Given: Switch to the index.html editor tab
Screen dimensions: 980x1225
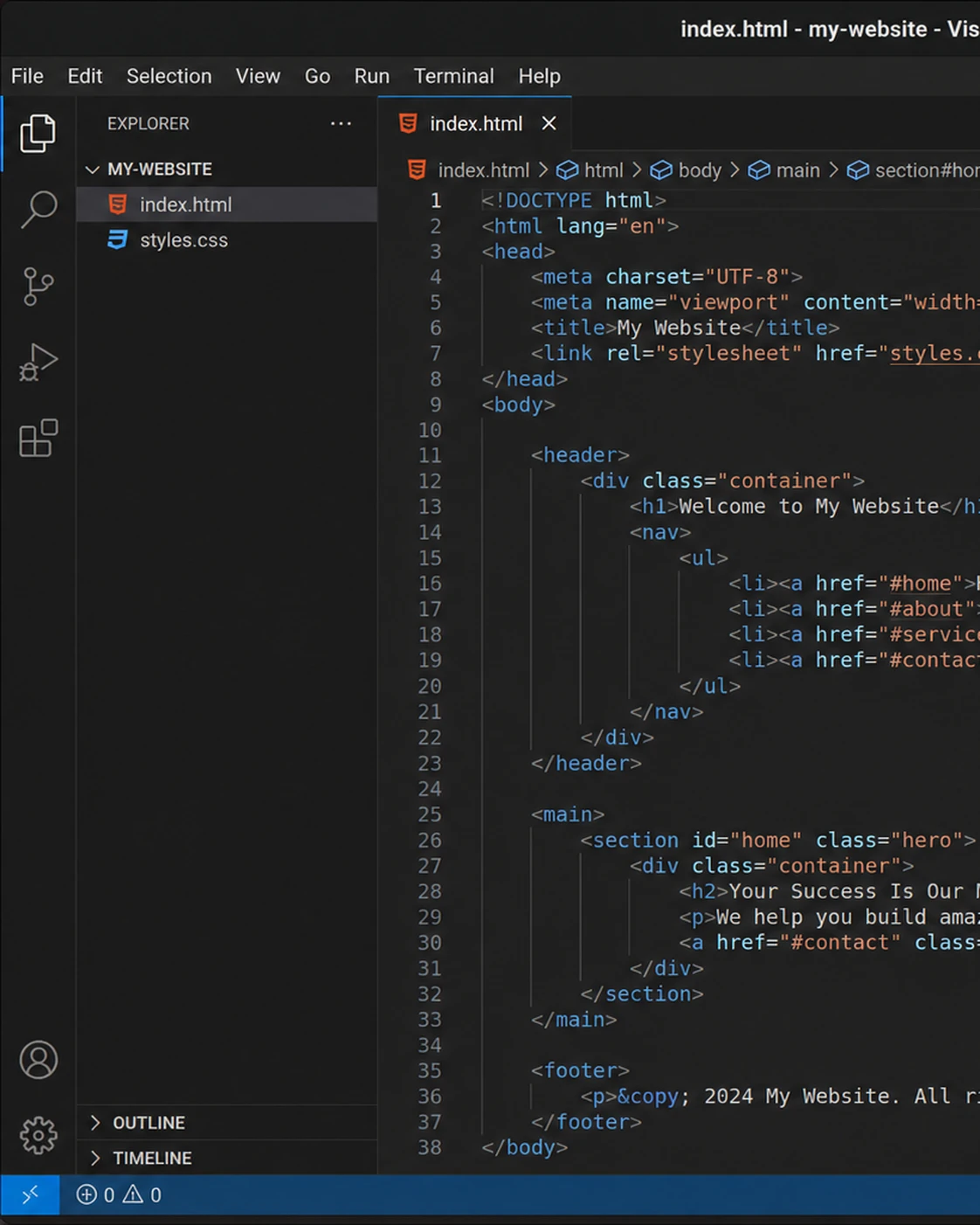Looking at the screenshot, I should click(x=475, y=124).
